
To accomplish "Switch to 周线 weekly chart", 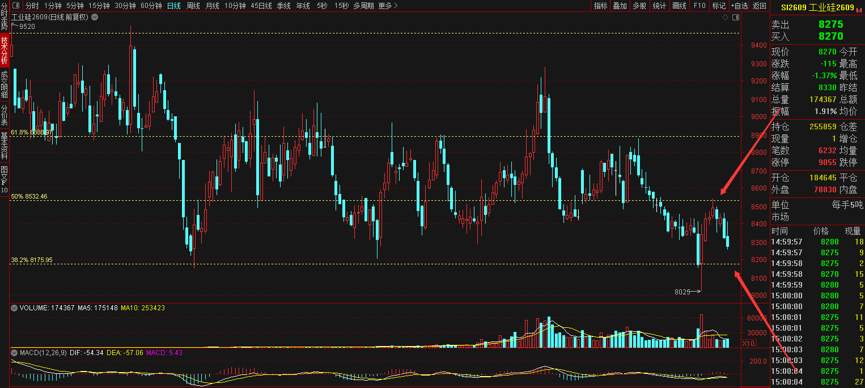I will tap(193, 6).
